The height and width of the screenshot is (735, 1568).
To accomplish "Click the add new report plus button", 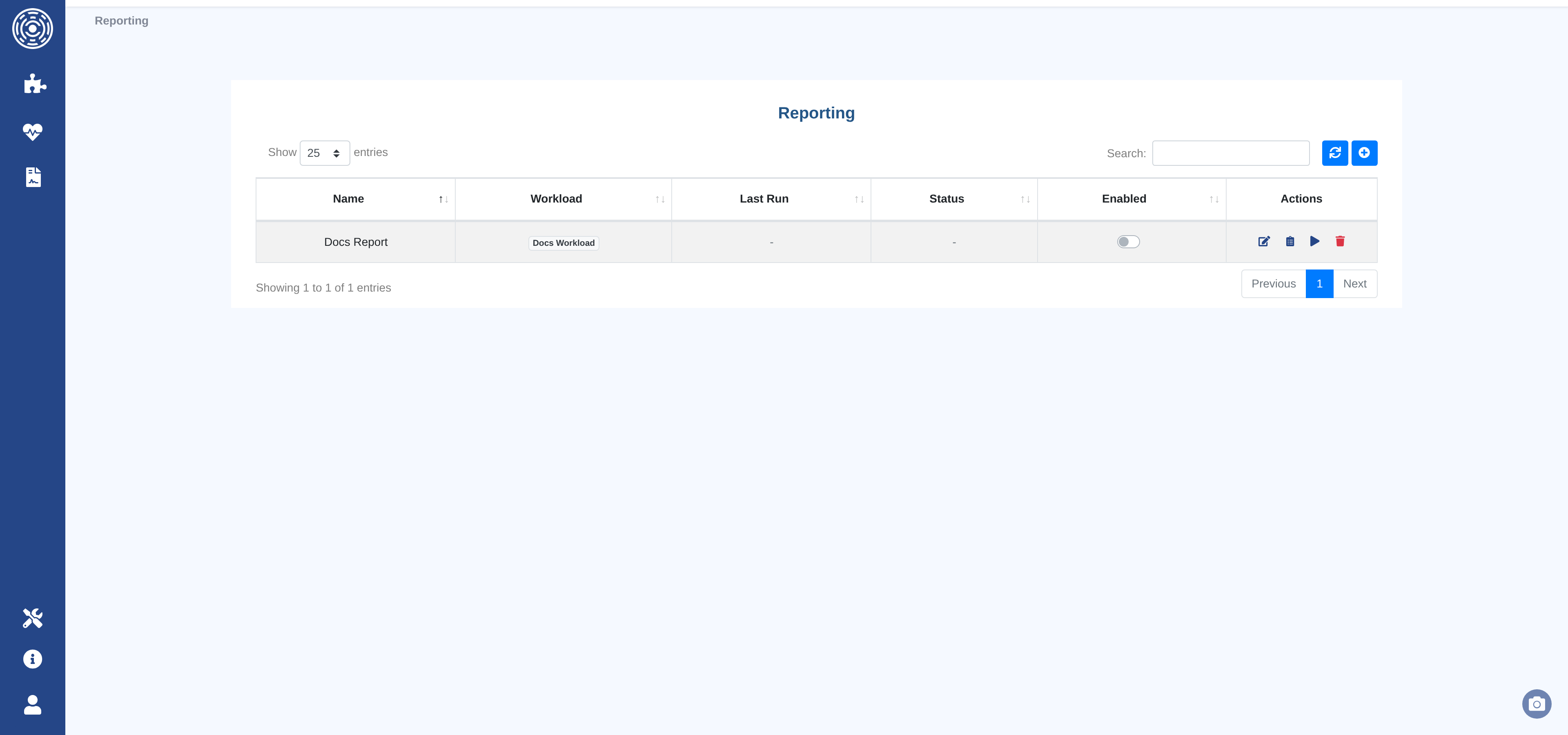I will 1364,153.
